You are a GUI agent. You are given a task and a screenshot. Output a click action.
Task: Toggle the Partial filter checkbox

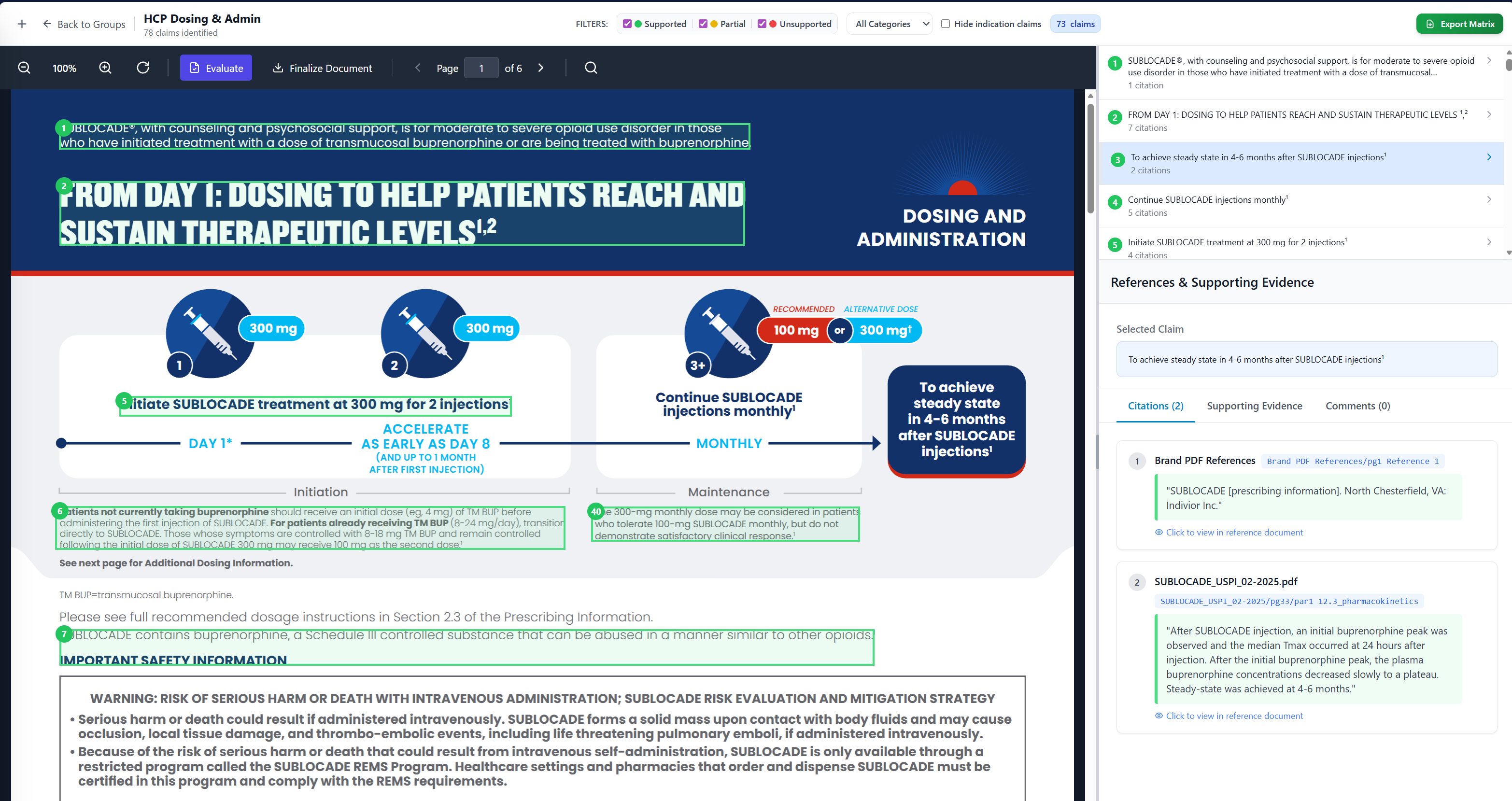tap(703, 24)
